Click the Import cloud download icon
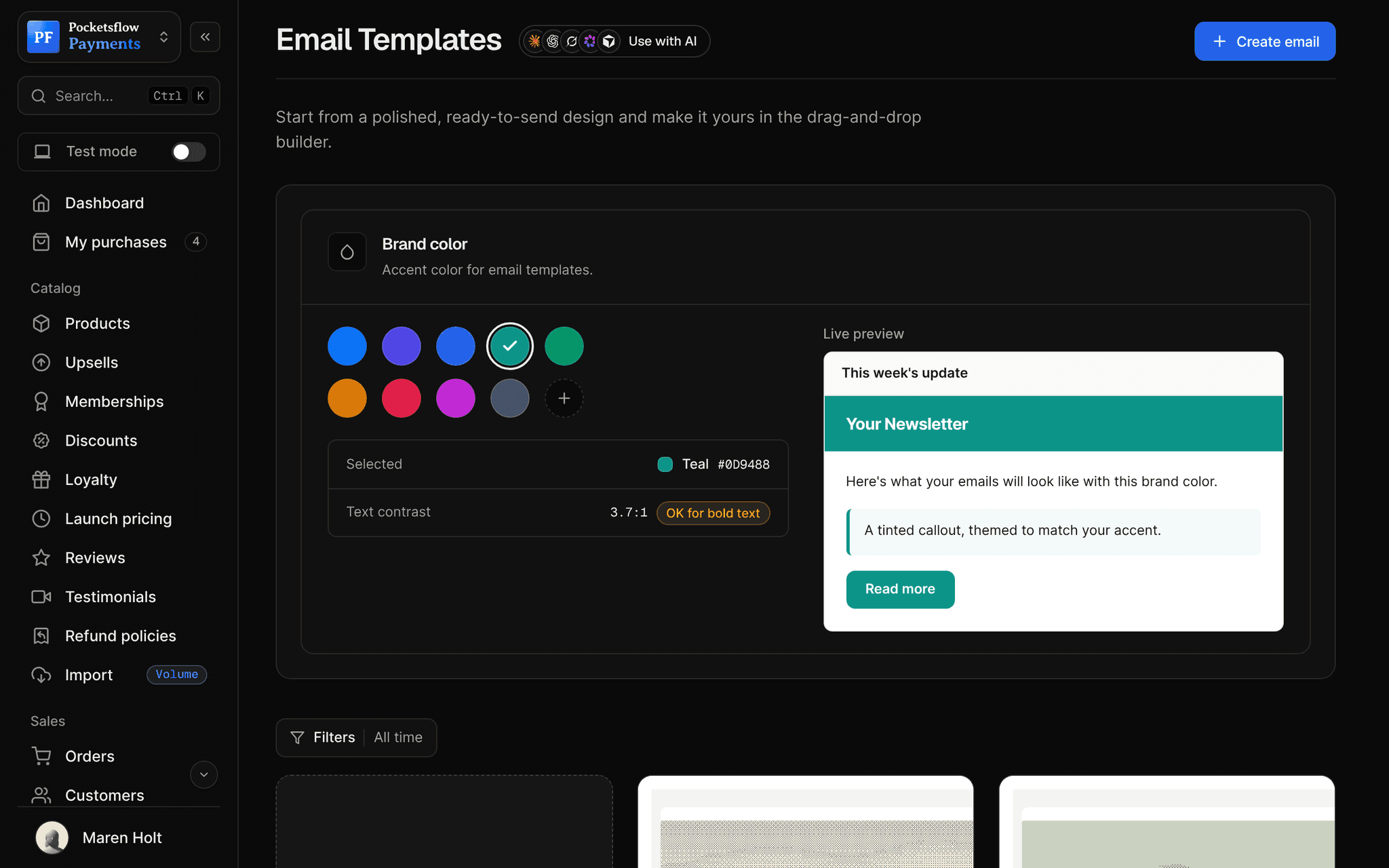The height and width of the screenshot is (868, 1389). (x=41, y=675)
